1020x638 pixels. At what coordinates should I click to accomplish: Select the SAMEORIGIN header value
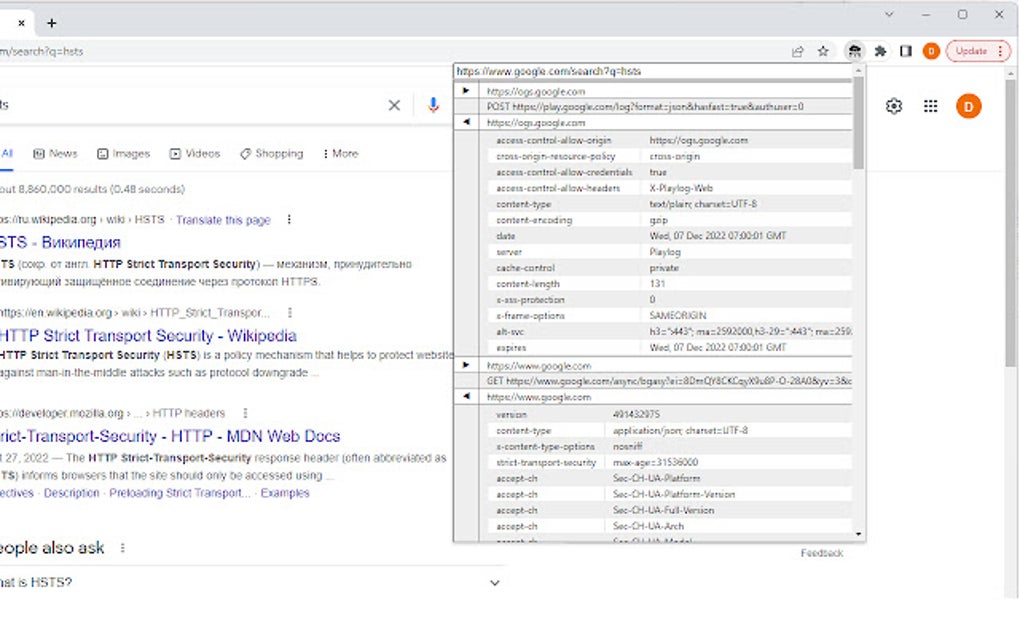[677, 315]
